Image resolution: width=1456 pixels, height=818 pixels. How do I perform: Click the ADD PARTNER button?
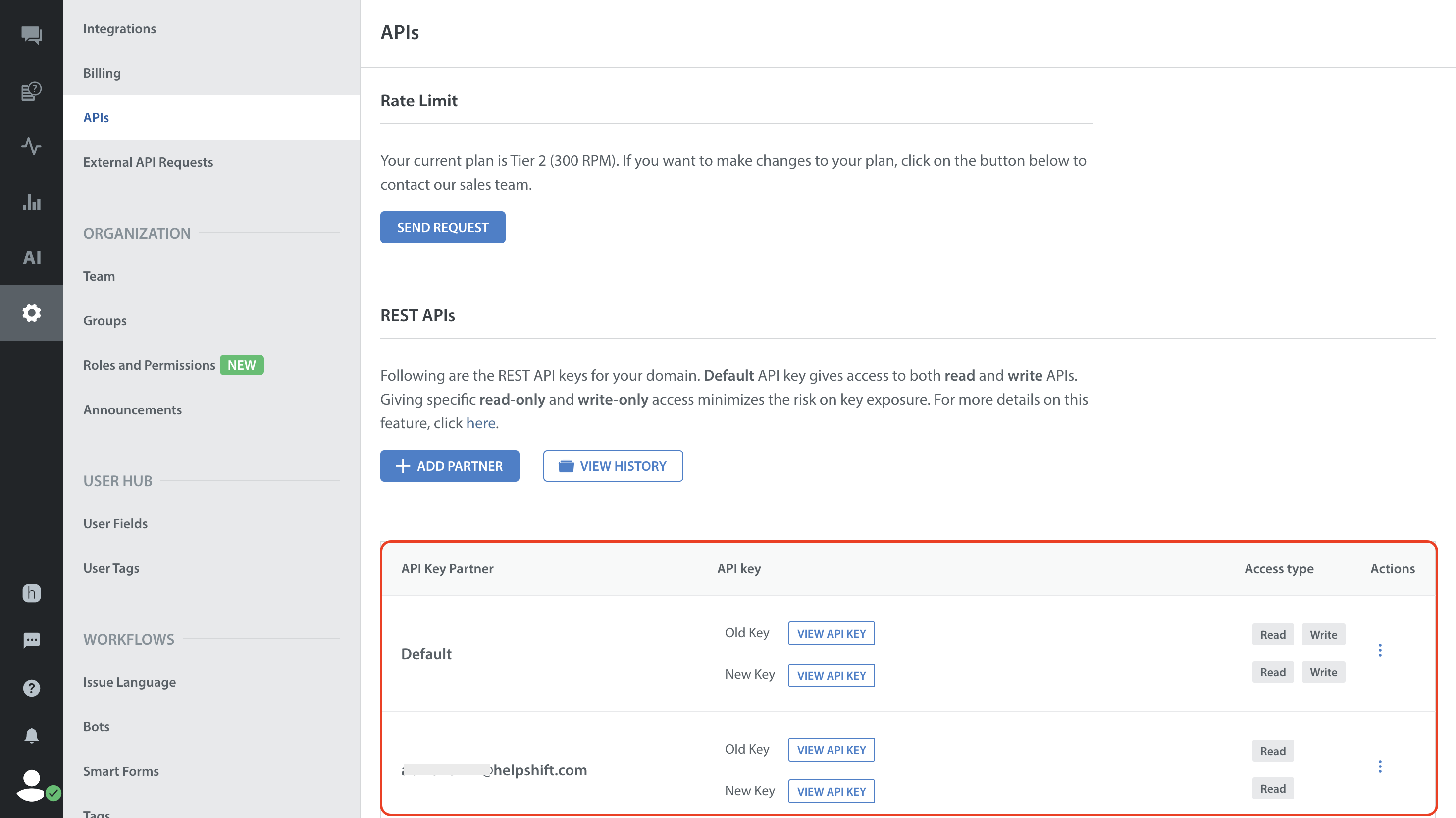(x=449, y=466)
